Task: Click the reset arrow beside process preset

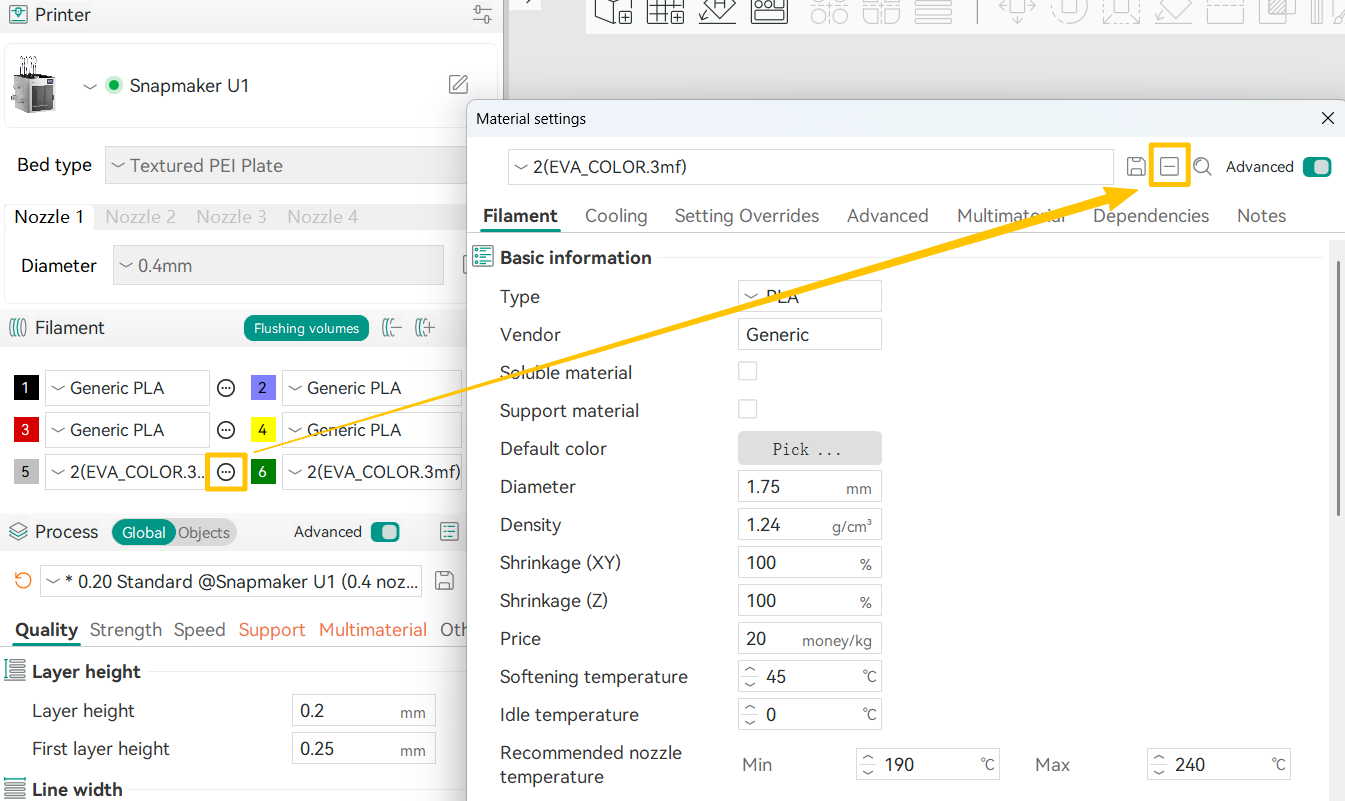Action: (22, 581)
